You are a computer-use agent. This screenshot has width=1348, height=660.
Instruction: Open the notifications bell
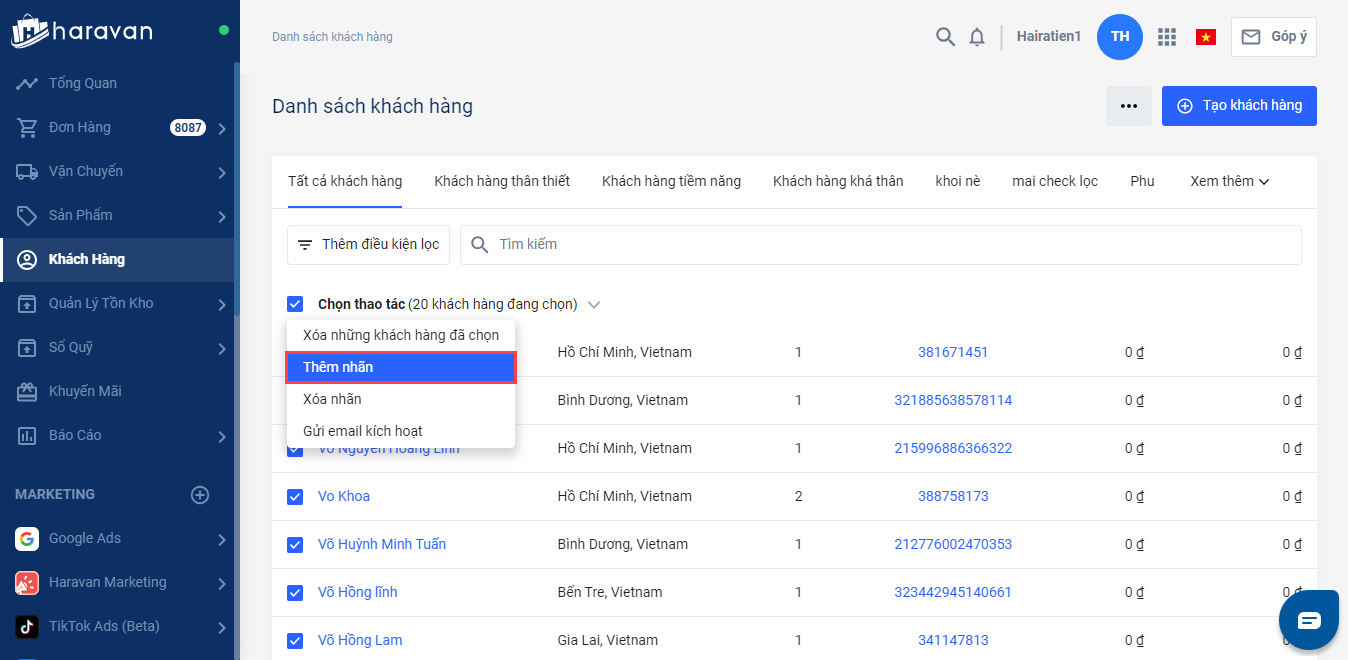(977, 37)
